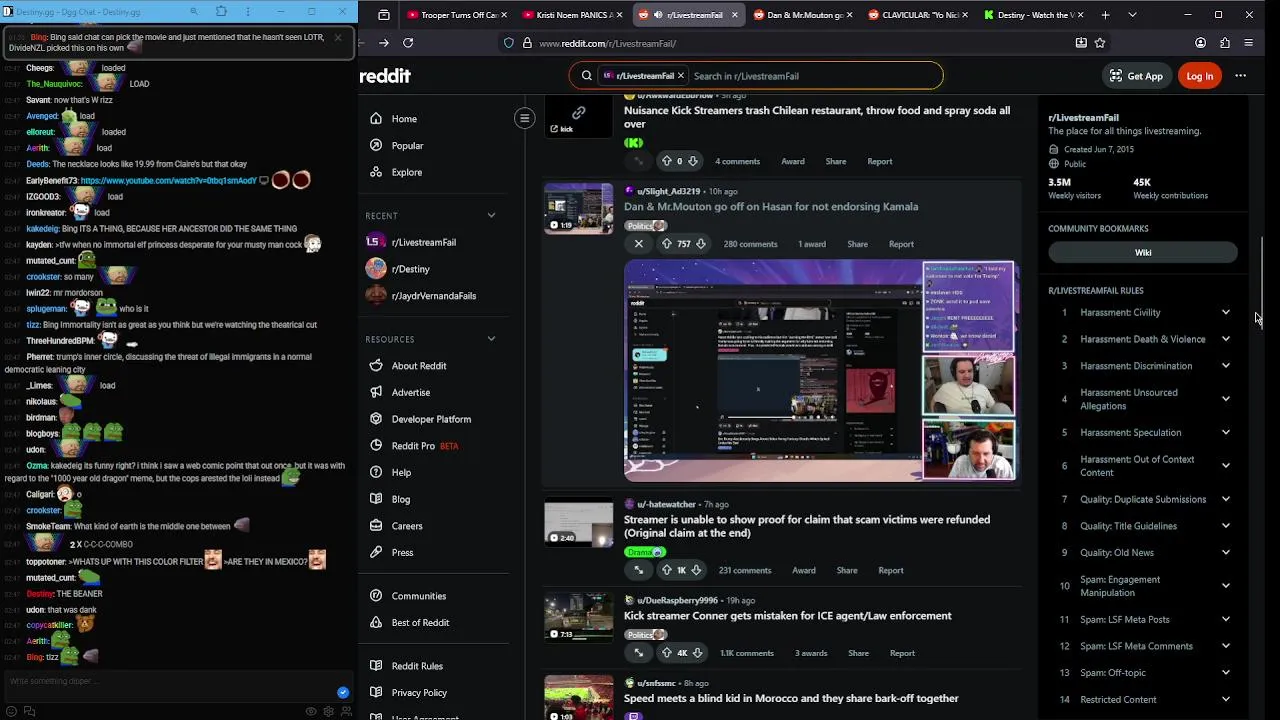1280x720 pixels.
Task: Show Dgg chat user list icon
Action: (x=346, y=711)
